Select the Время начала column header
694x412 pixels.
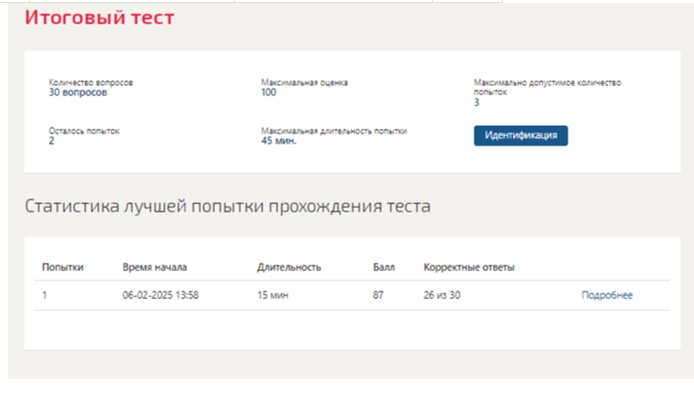point(155,267)
